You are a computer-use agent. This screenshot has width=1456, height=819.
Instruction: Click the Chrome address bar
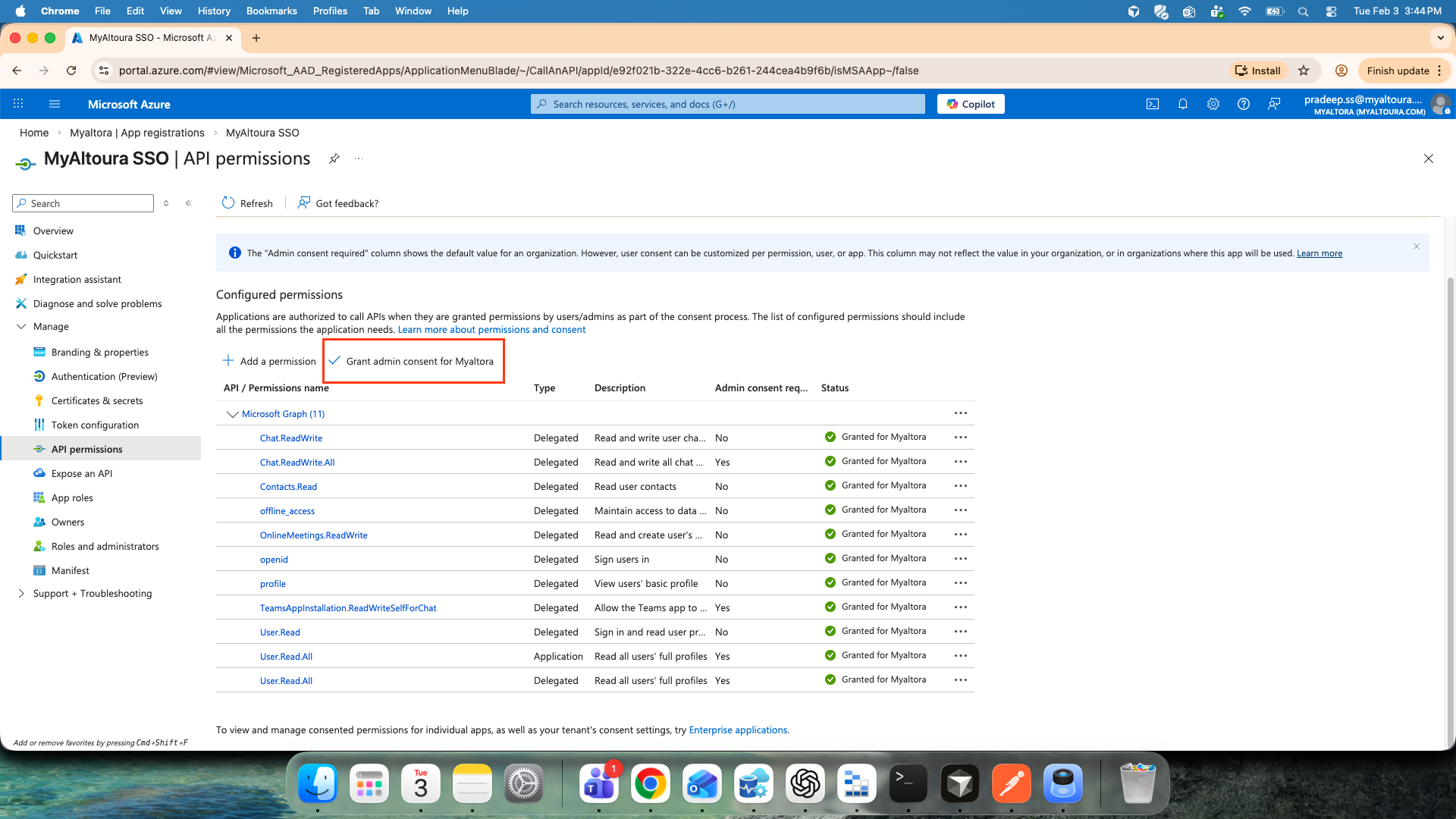click(667, 71)
